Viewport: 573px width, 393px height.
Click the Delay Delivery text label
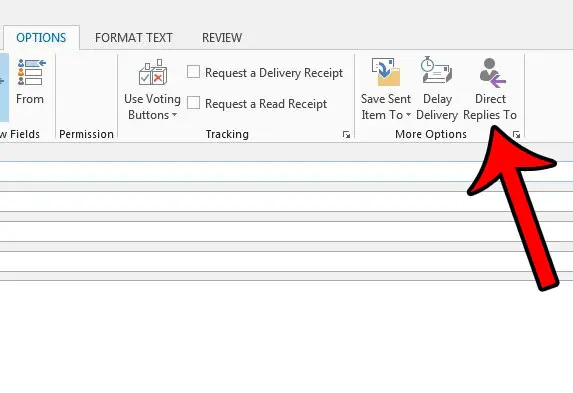pos(437,107)
